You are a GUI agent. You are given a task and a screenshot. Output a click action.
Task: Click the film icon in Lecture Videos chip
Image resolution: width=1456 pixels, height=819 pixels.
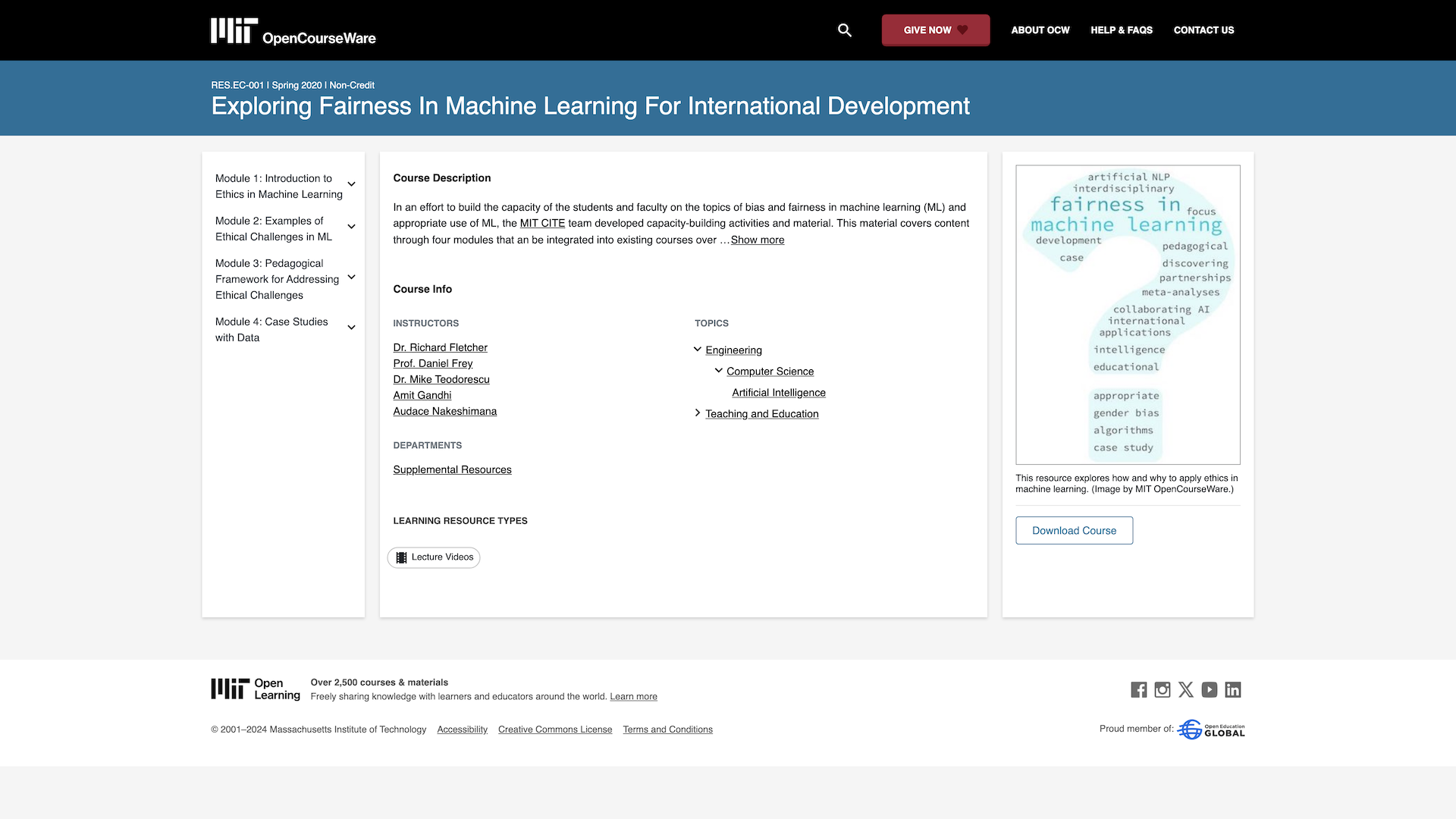(x=401, y=557)
